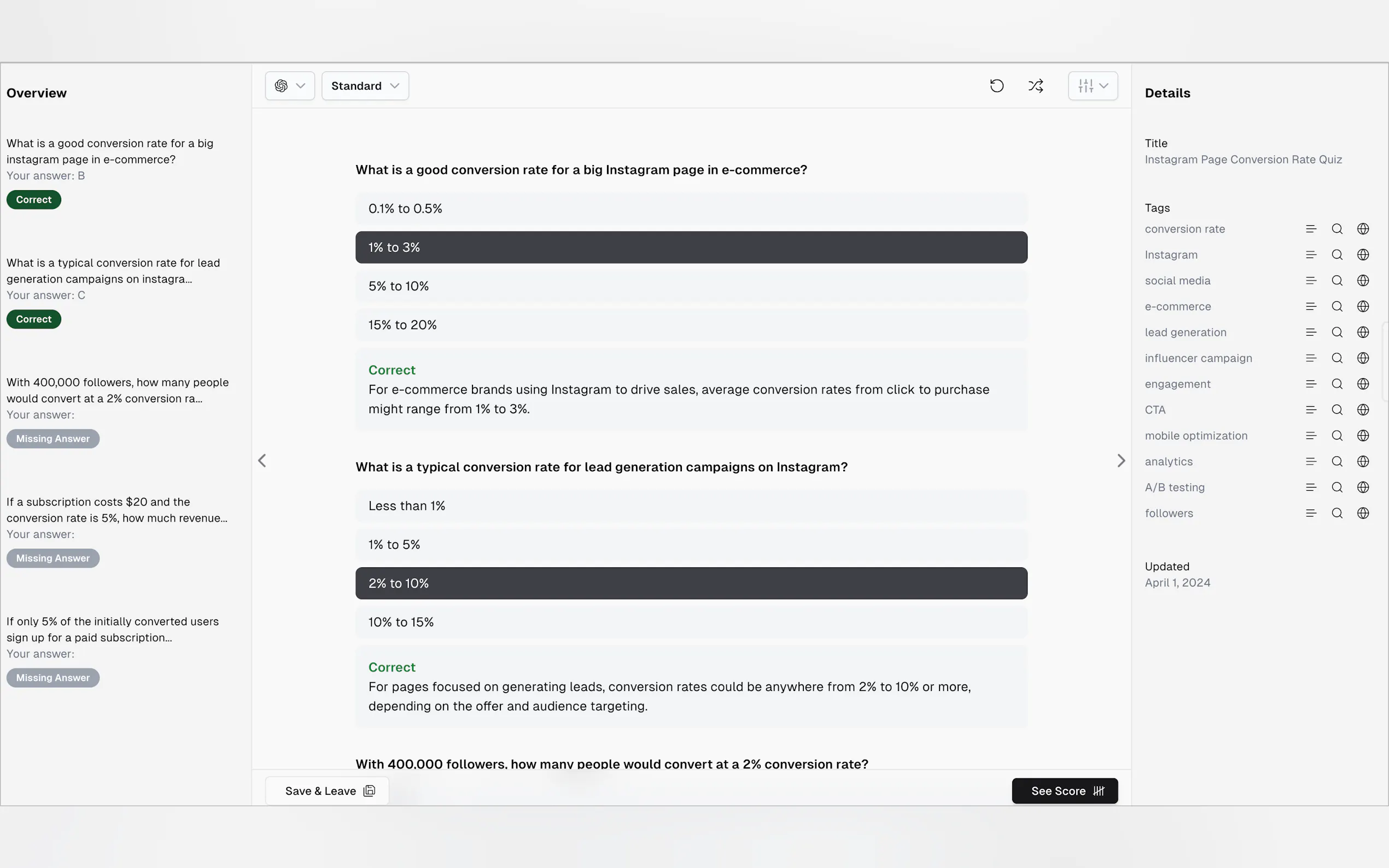Select the answer option 0.1% to 0.5%

pos(691,209)
